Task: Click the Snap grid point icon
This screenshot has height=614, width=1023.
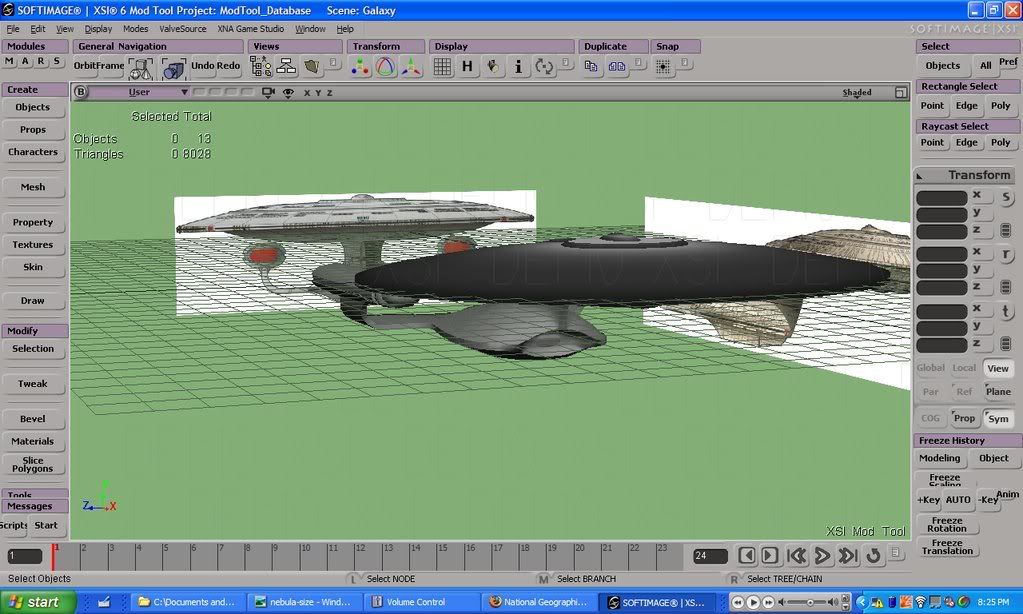Action: point(663,67)
